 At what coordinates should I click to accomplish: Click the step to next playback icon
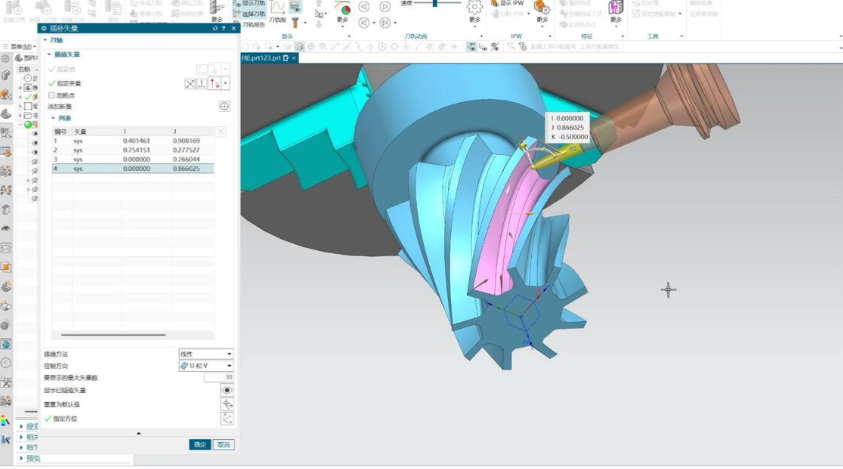coord(385,23)
